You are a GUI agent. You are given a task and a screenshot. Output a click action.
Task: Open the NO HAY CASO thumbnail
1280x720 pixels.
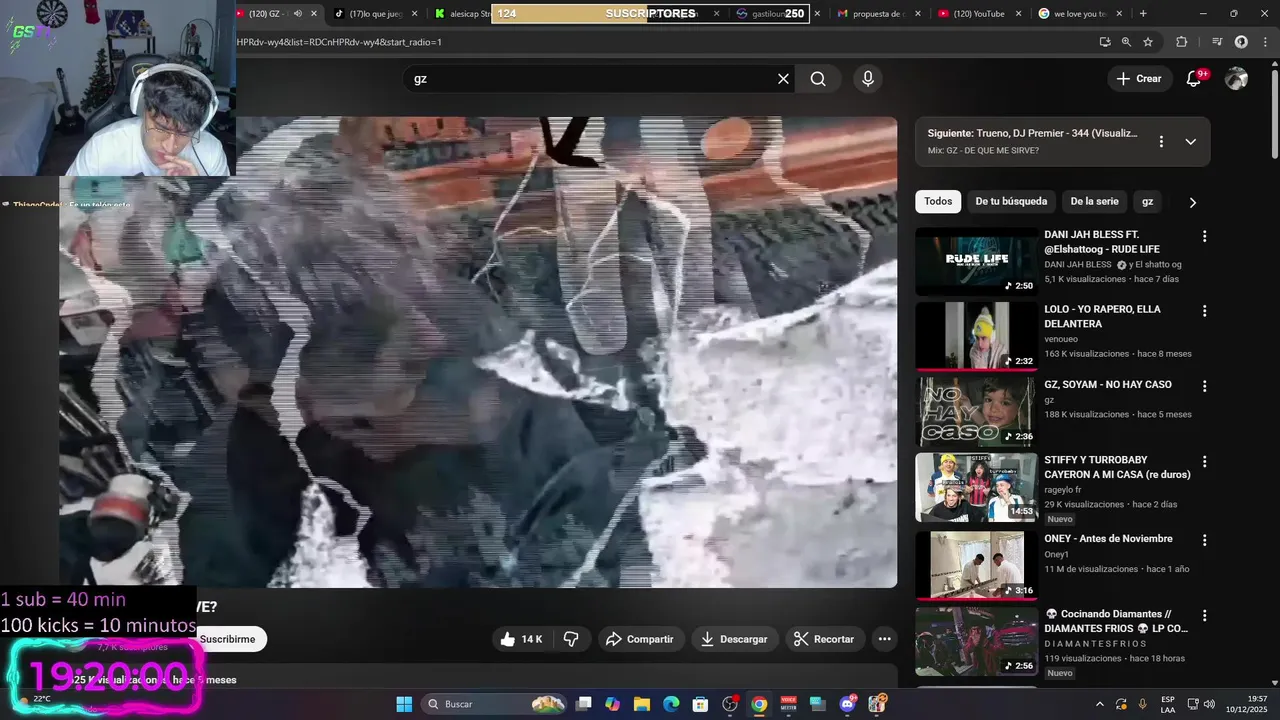(x=977, y=411)
